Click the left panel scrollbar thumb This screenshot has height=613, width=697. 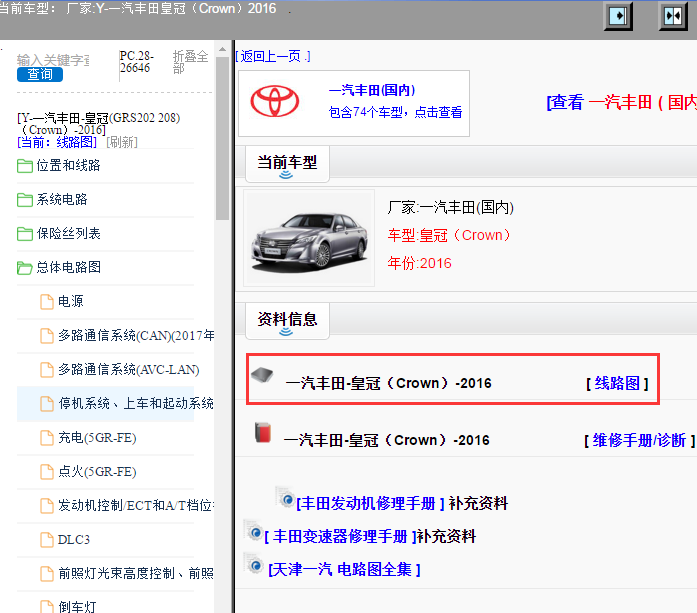point(222,138)
